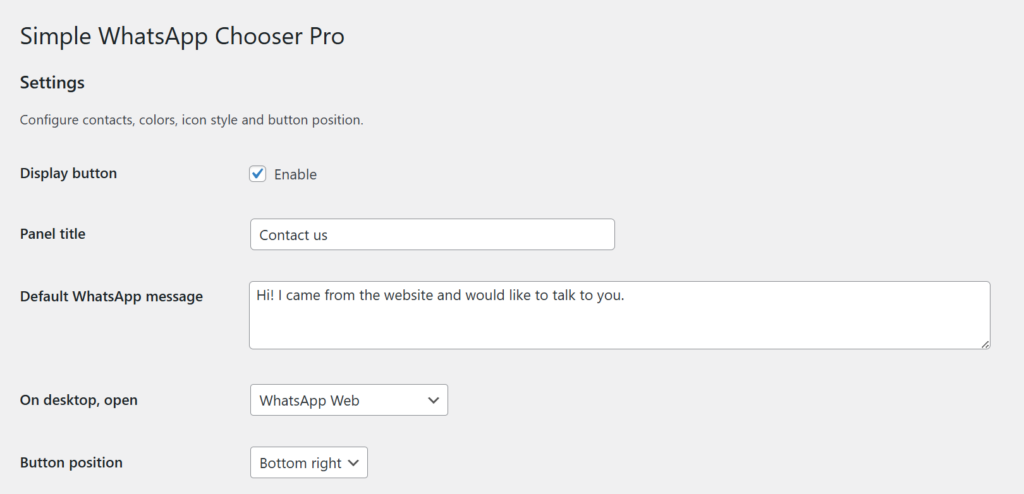Click the "Display button" setting label
This screenshot has height=494, width=1024.
[x=68, y=173]
